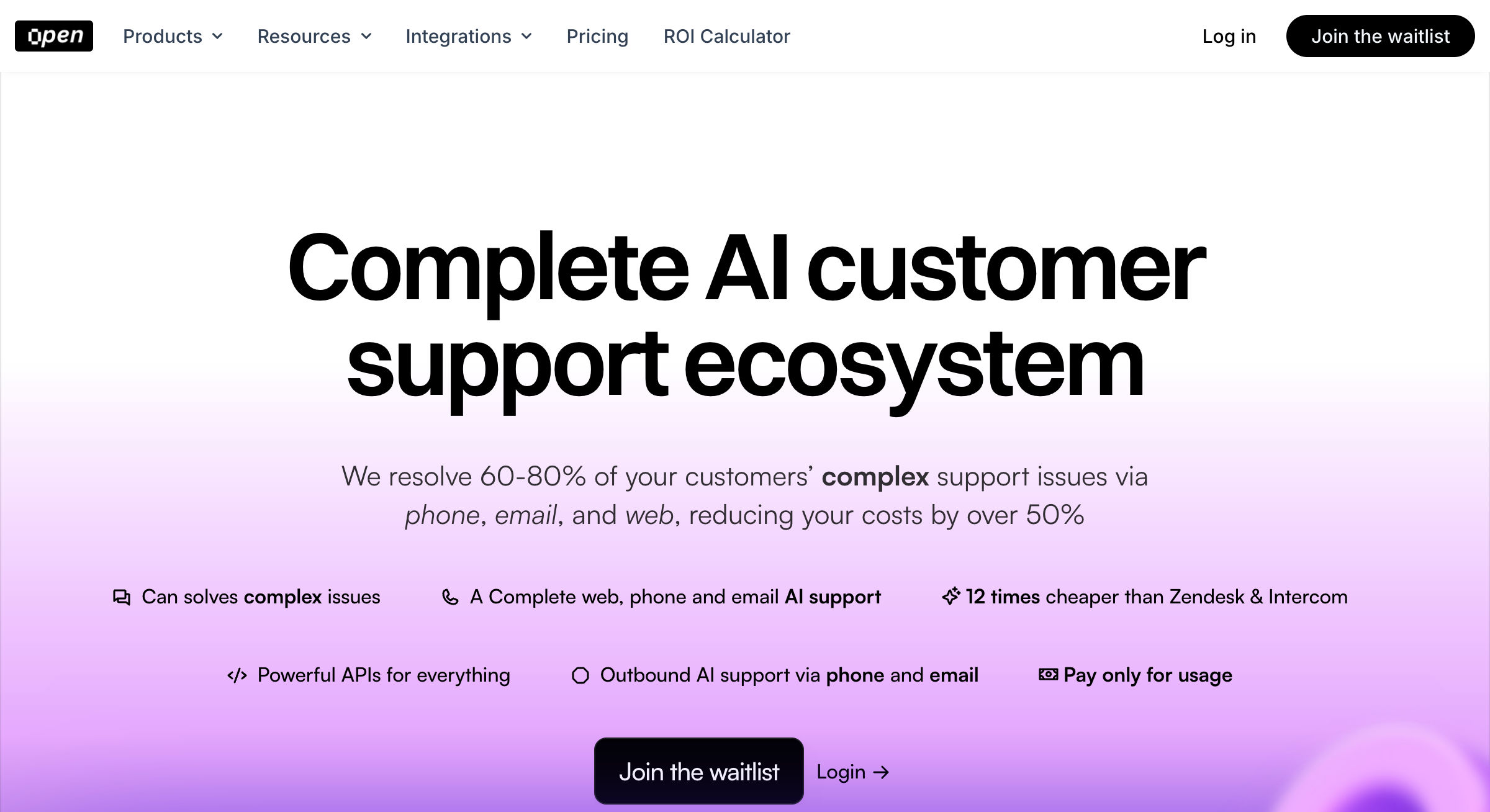Image resolution: width=1490 pixels, height=812 pixels.
Task: Click the circle icon beside Outbound AI support
Action: 580,675
